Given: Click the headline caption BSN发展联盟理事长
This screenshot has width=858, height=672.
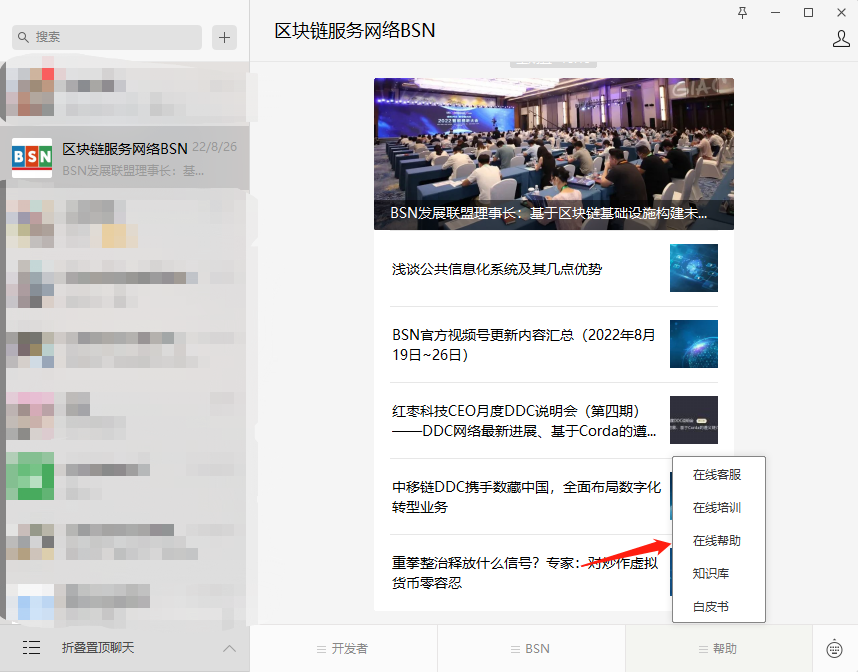Looking at the screenshot, I should 548,213.
